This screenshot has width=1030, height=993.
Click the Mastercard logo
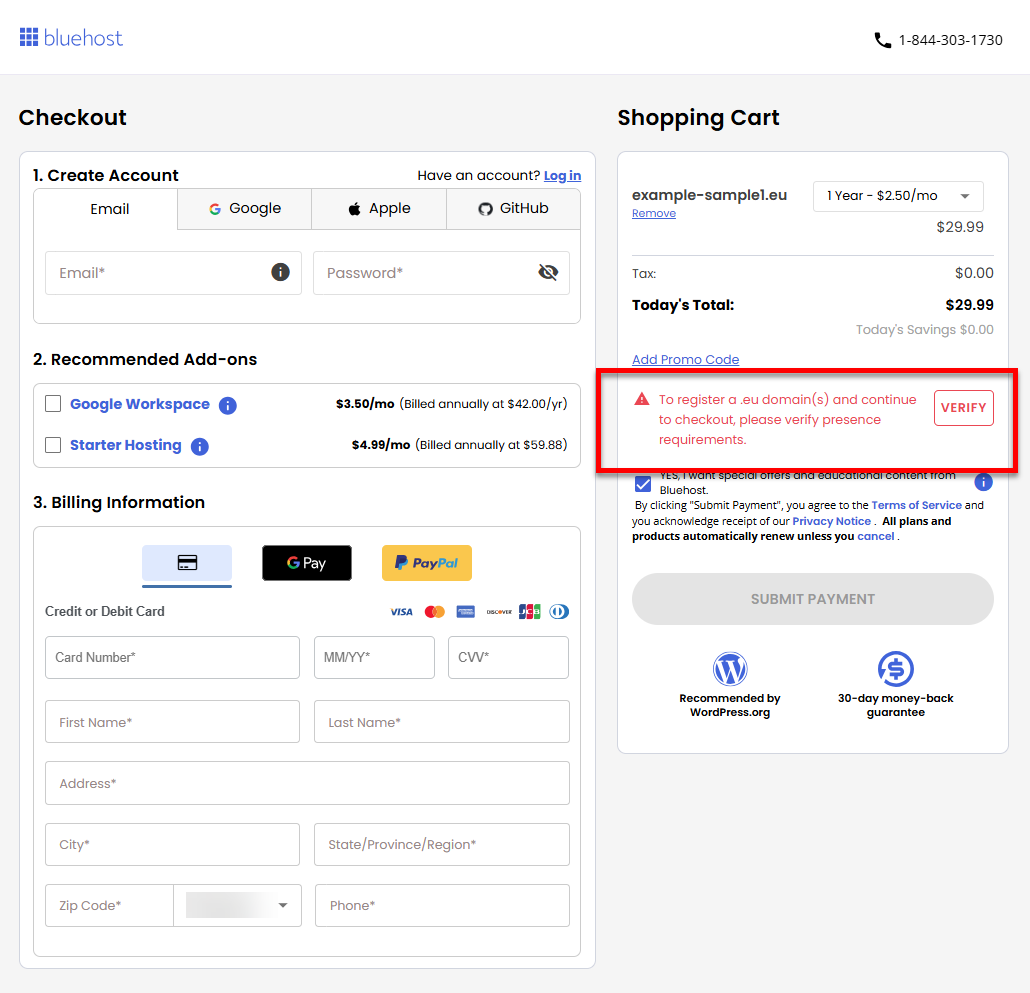(x=434, y=612)
